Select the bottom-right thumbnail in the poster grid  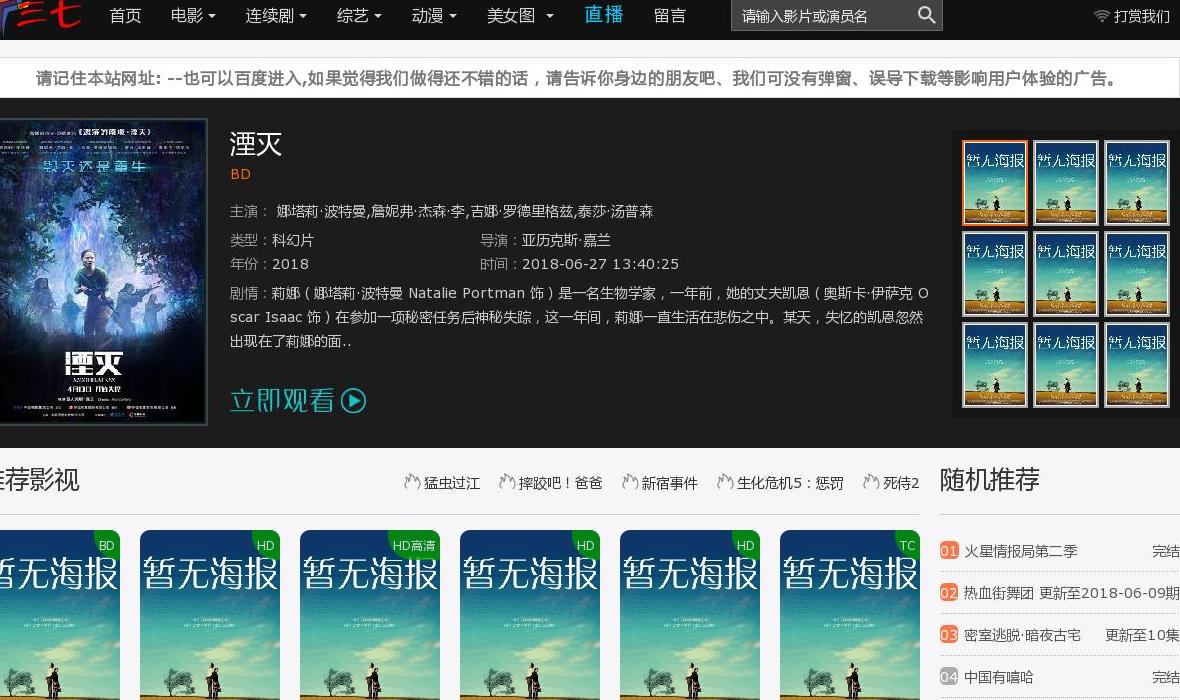[1136, 365]
